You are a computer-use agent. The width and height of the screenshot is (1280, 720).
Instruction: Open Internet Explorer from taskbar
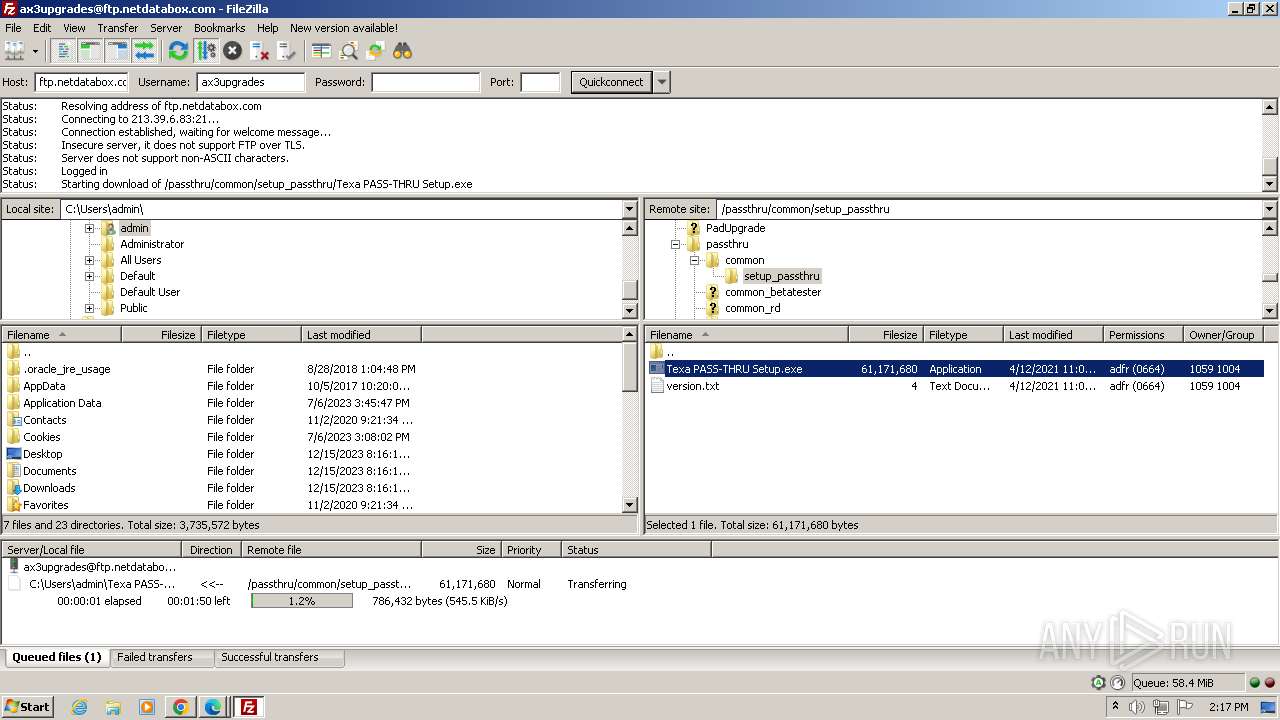[79, 707]
